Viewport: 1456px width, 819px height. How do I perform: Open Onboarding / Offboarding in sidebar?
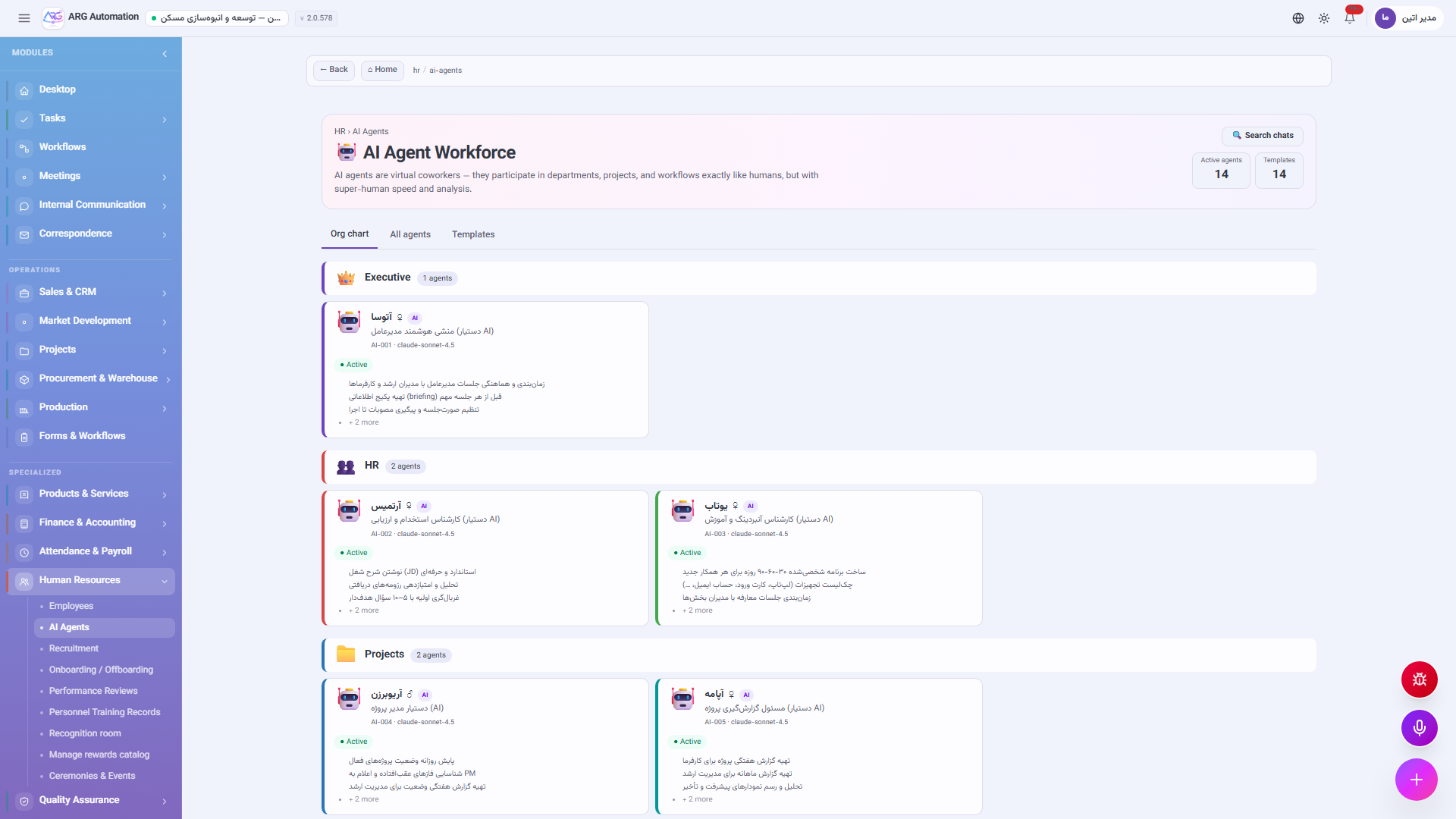click(101, 670)
